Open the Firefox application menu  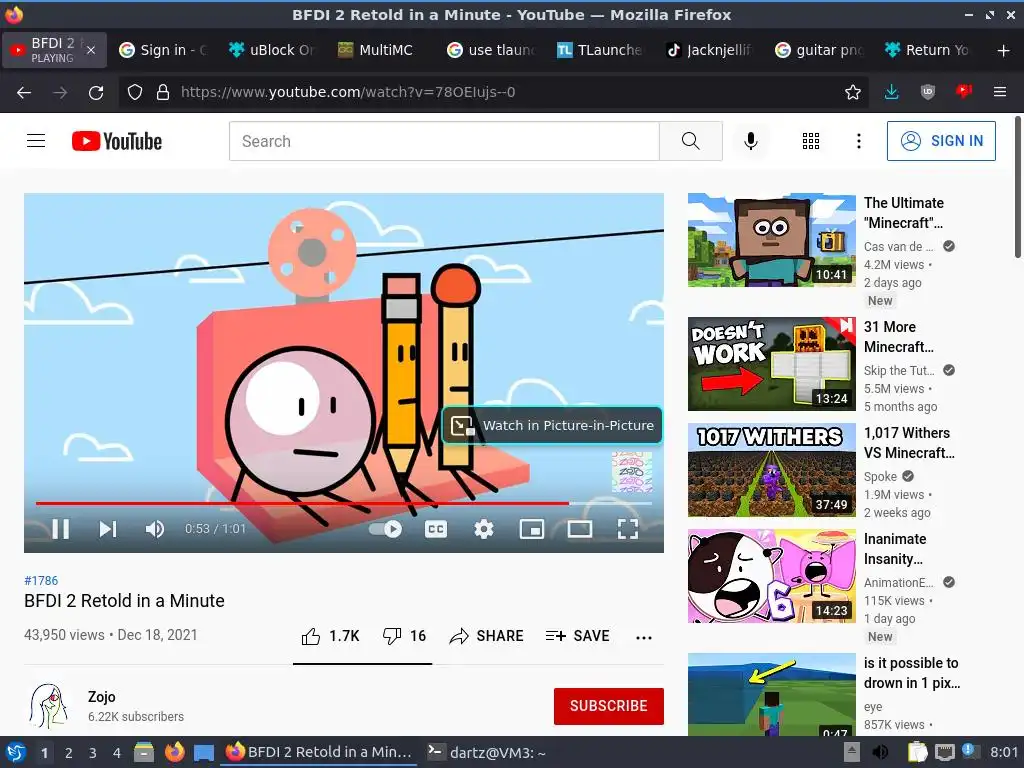click(x=1000, y=93)
